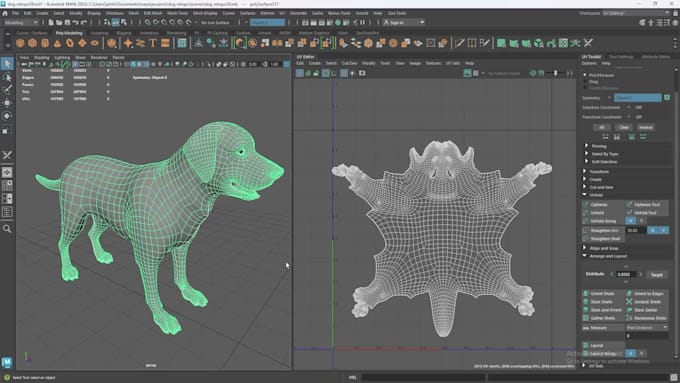680x383 pixels.
Task: Switch to the Poly Modeling shelf tab
Action: (69, 33)
